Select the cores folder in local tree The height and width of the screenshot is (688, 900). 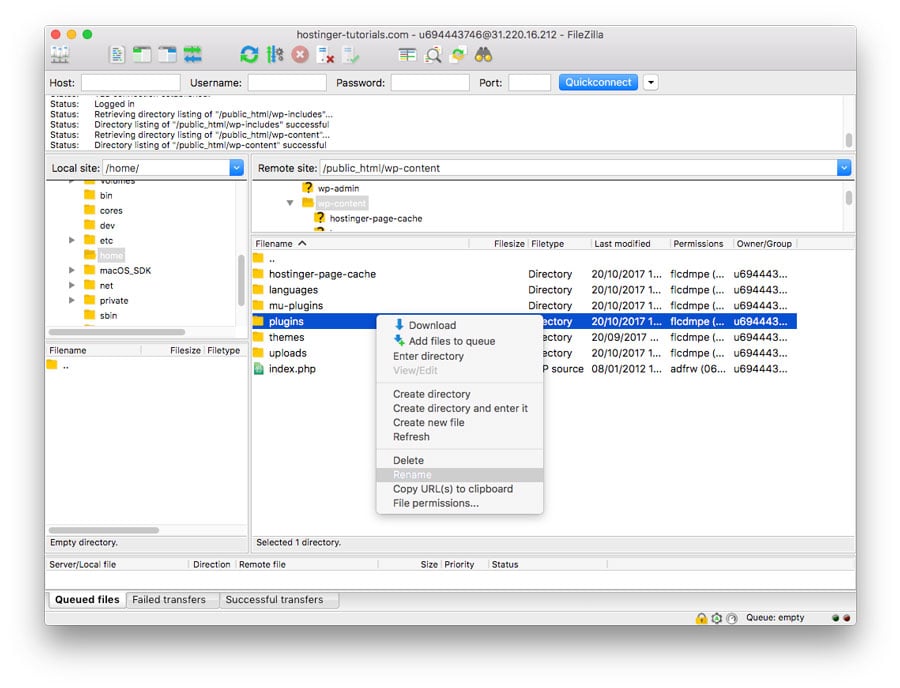coord(111,210)
